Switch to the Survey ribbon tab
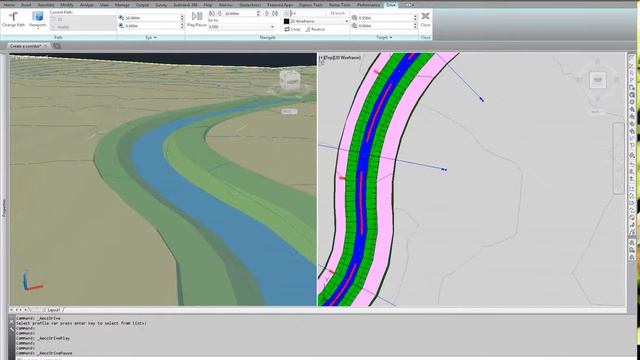 click(161, 5)
